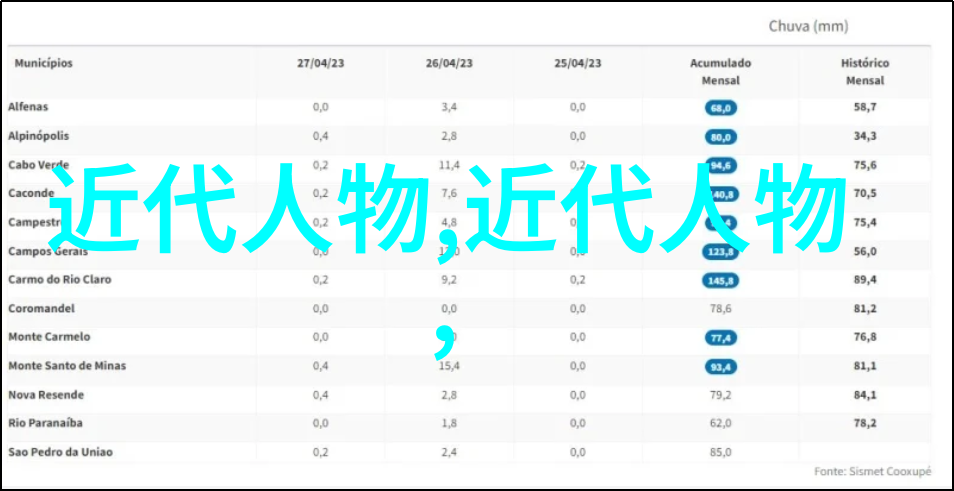954x491 pixels.
Task: Select the 25/04/23 column header
Action: point(578,63)
